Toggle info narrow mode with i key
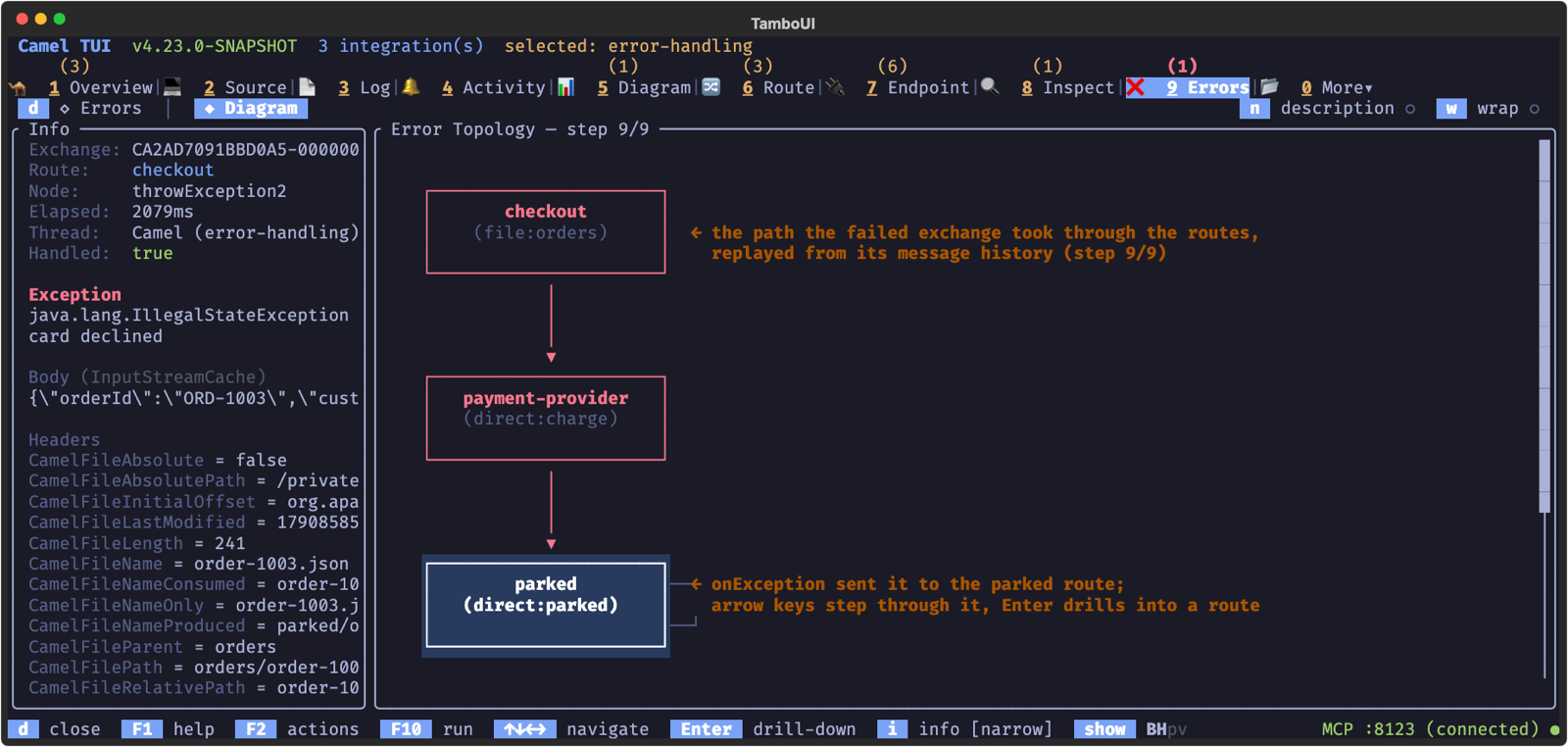 coord(892,729)
